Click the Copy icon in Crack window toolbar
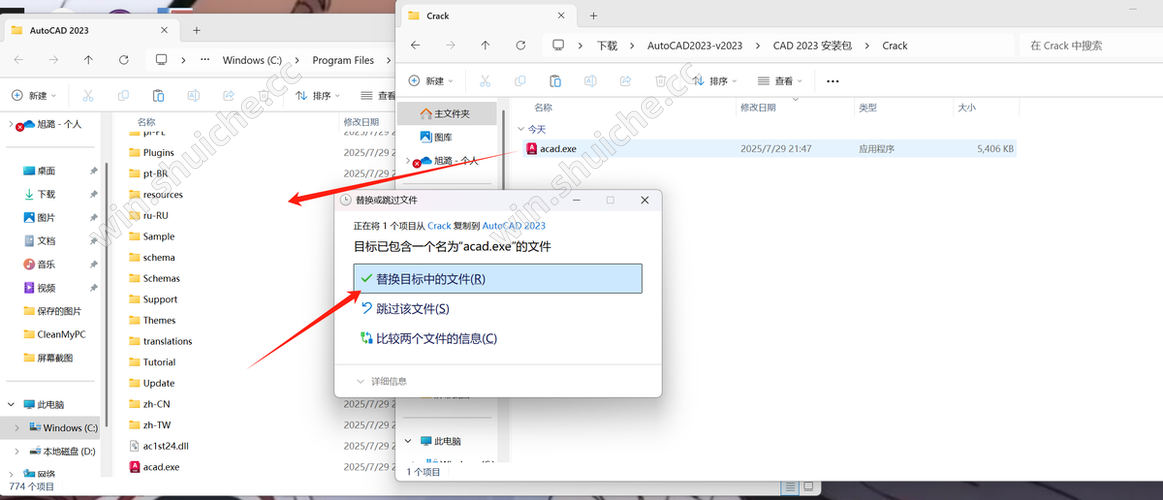1163x500 pixels. [x=520, y=81]
